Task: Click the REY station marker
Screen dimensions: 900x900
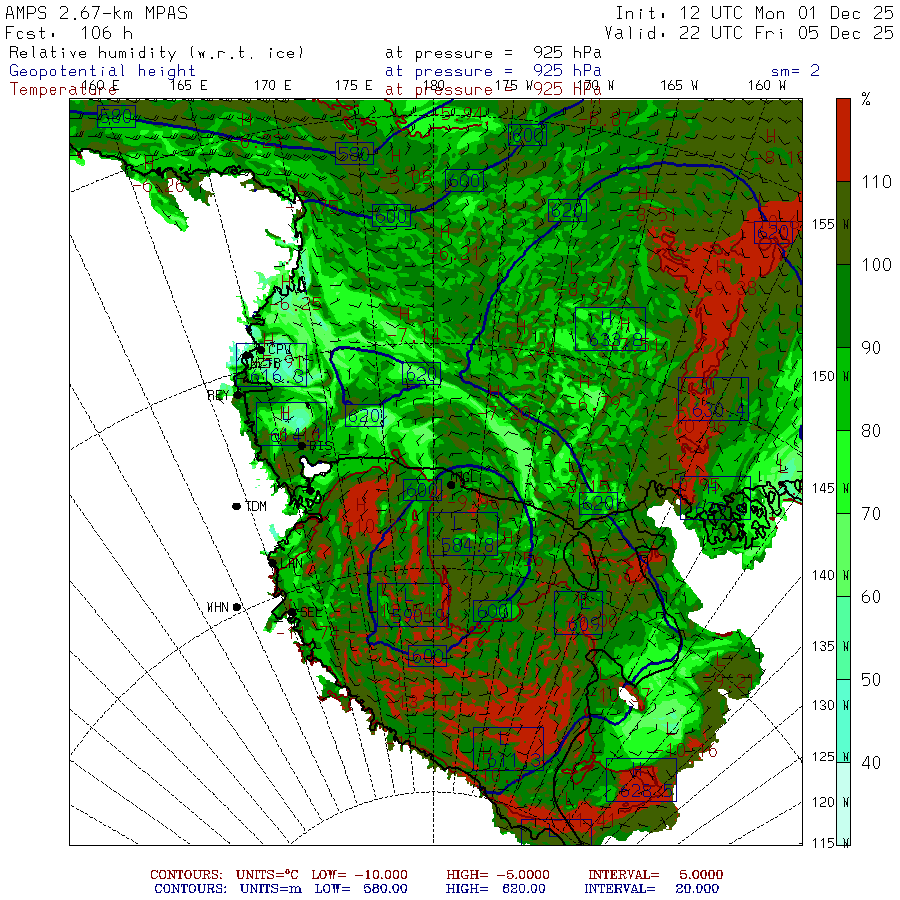Action: click(x=237, y=395)
